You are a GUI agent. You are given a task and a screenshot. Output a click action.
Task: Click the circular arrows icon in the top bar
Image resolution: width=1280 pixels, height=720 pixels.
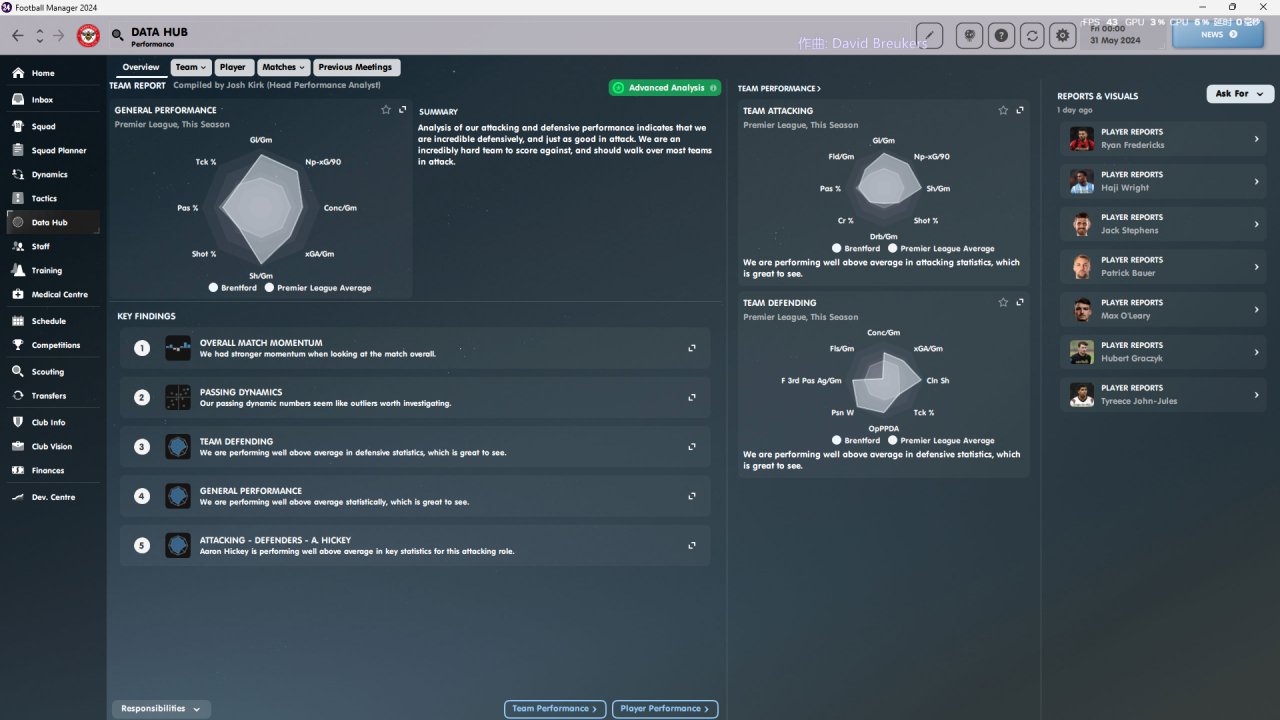(x=1032, y=36)
